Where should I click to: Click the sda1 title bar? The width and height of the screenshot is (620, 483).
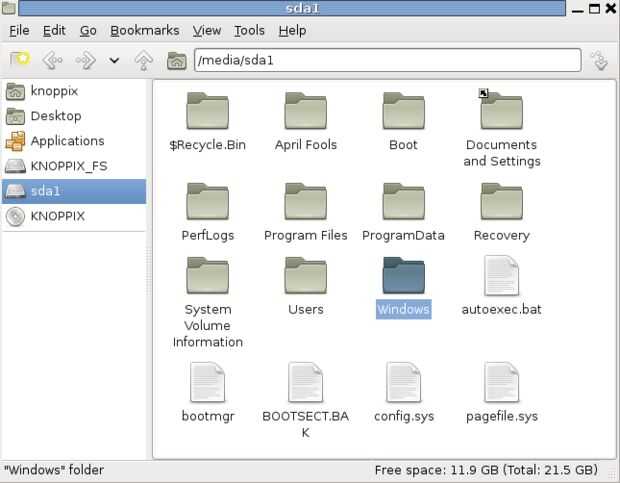(292, 8)
